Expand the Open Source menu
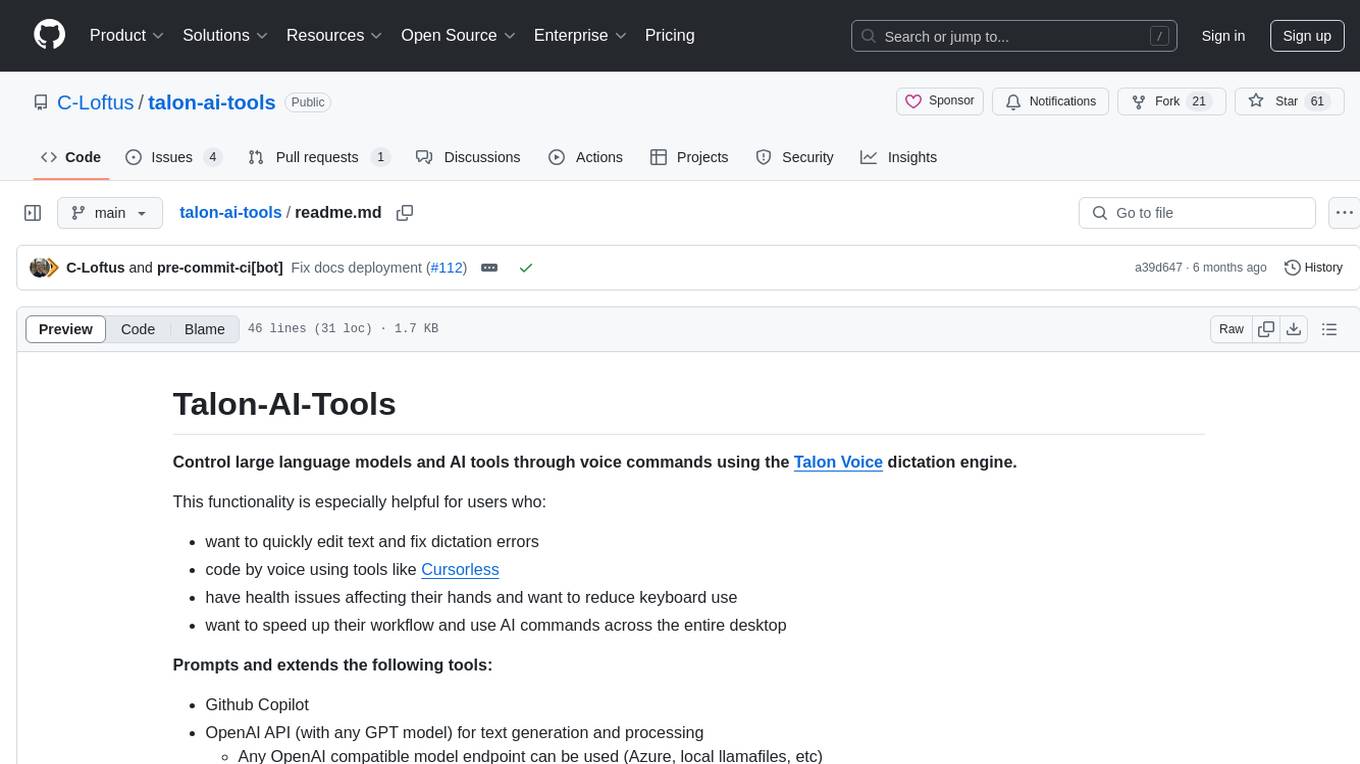 point(457,35)
